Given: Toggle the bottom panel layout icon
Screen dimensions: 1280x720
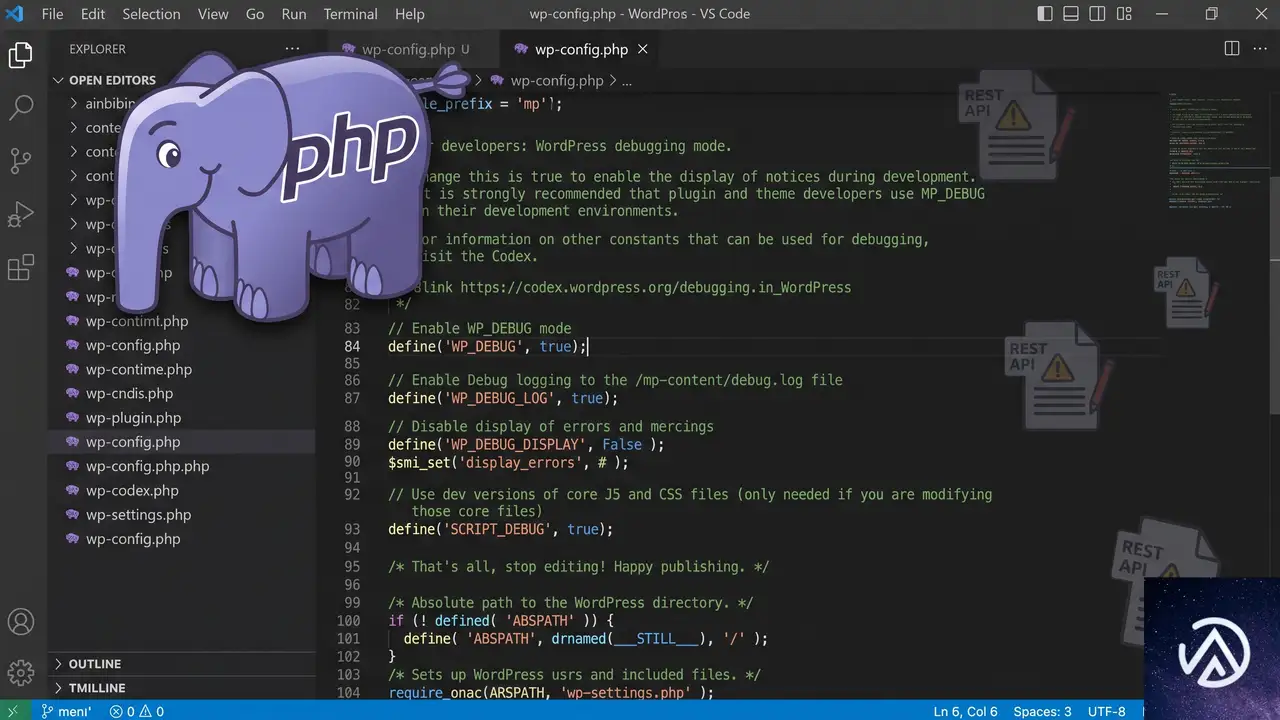Looking at the screenshot, I should tap(1071, 14).
